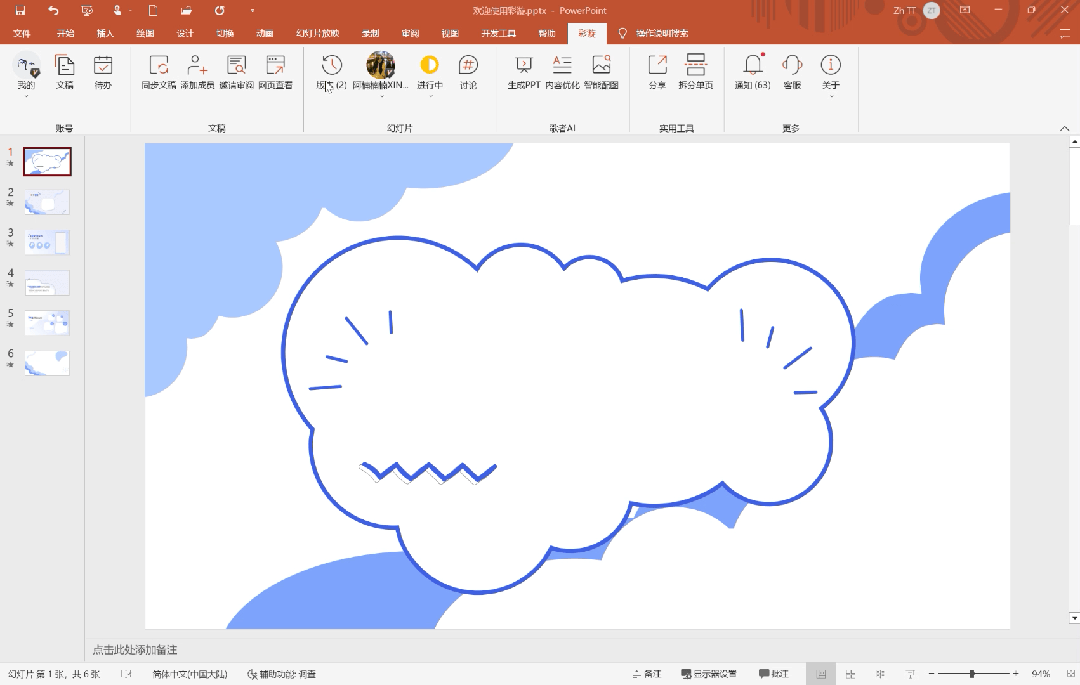Click the 内容优化 icon
This screenshot has width=1080, height=685.
[562, 72]
